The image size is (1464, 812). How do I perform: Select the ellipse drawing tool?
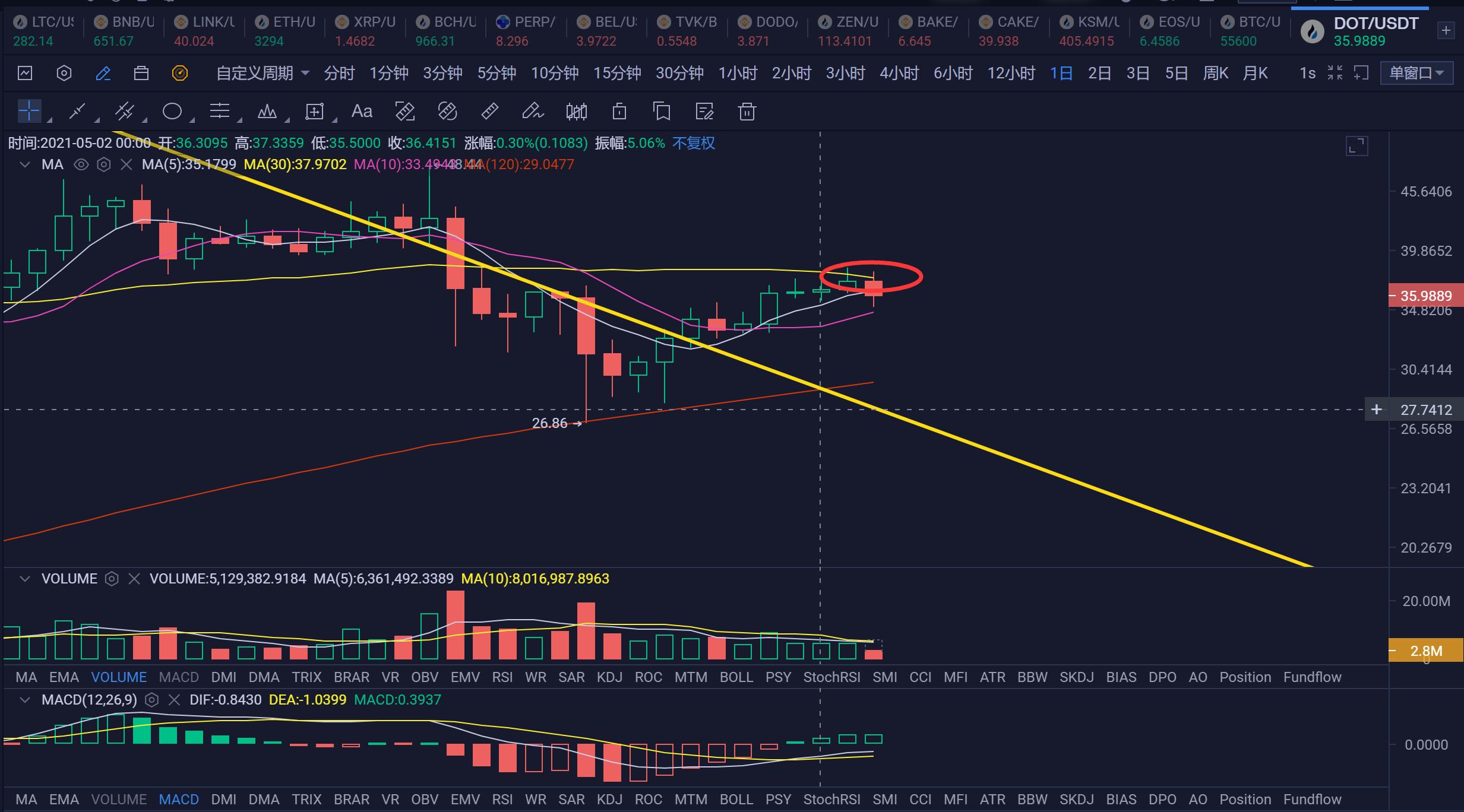pos(172,111)
